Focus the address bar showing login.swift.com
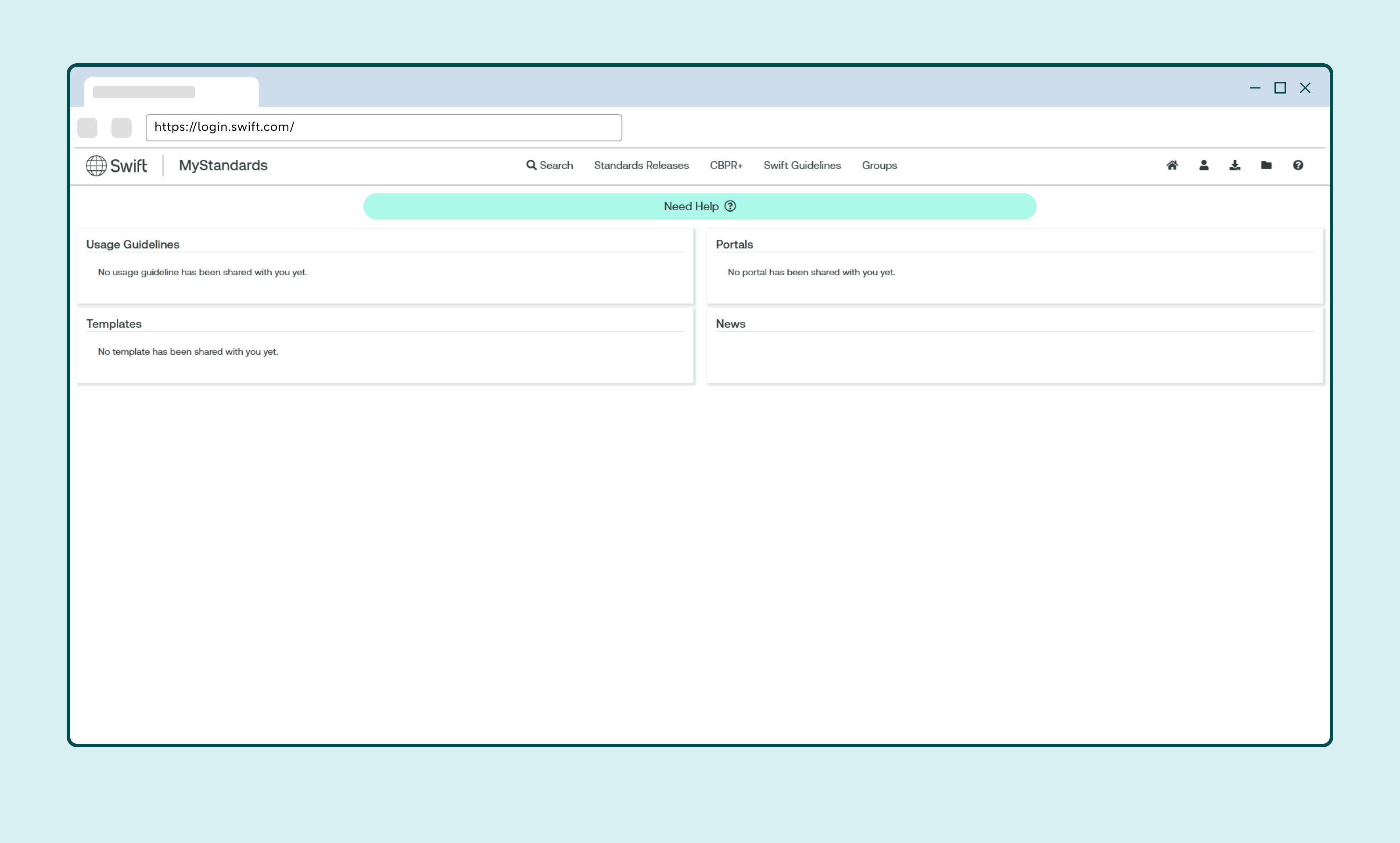The width and height of the screenshot is (1400, 843). pyautogui.click(x=384, y=127)
